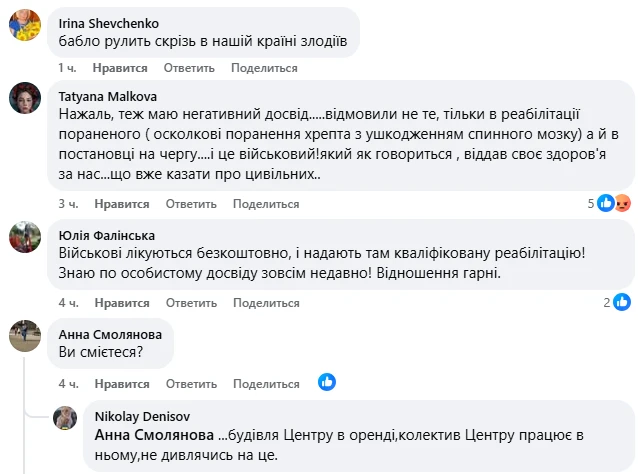Click angry reaction icon on Tatyana's comment
The height and width of the screenshot is (474, 638).
622,203
